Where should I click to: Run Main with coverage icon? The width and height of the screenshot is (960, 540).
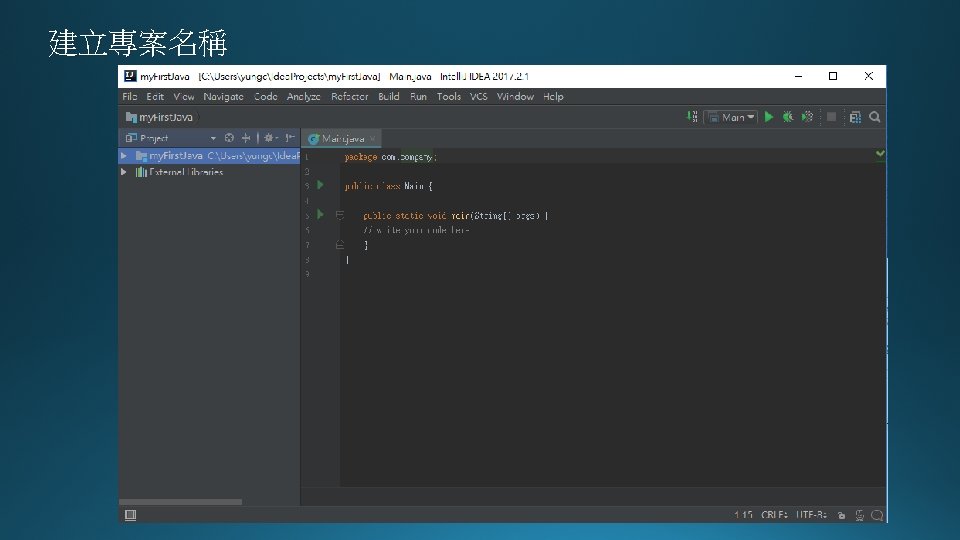807,117
